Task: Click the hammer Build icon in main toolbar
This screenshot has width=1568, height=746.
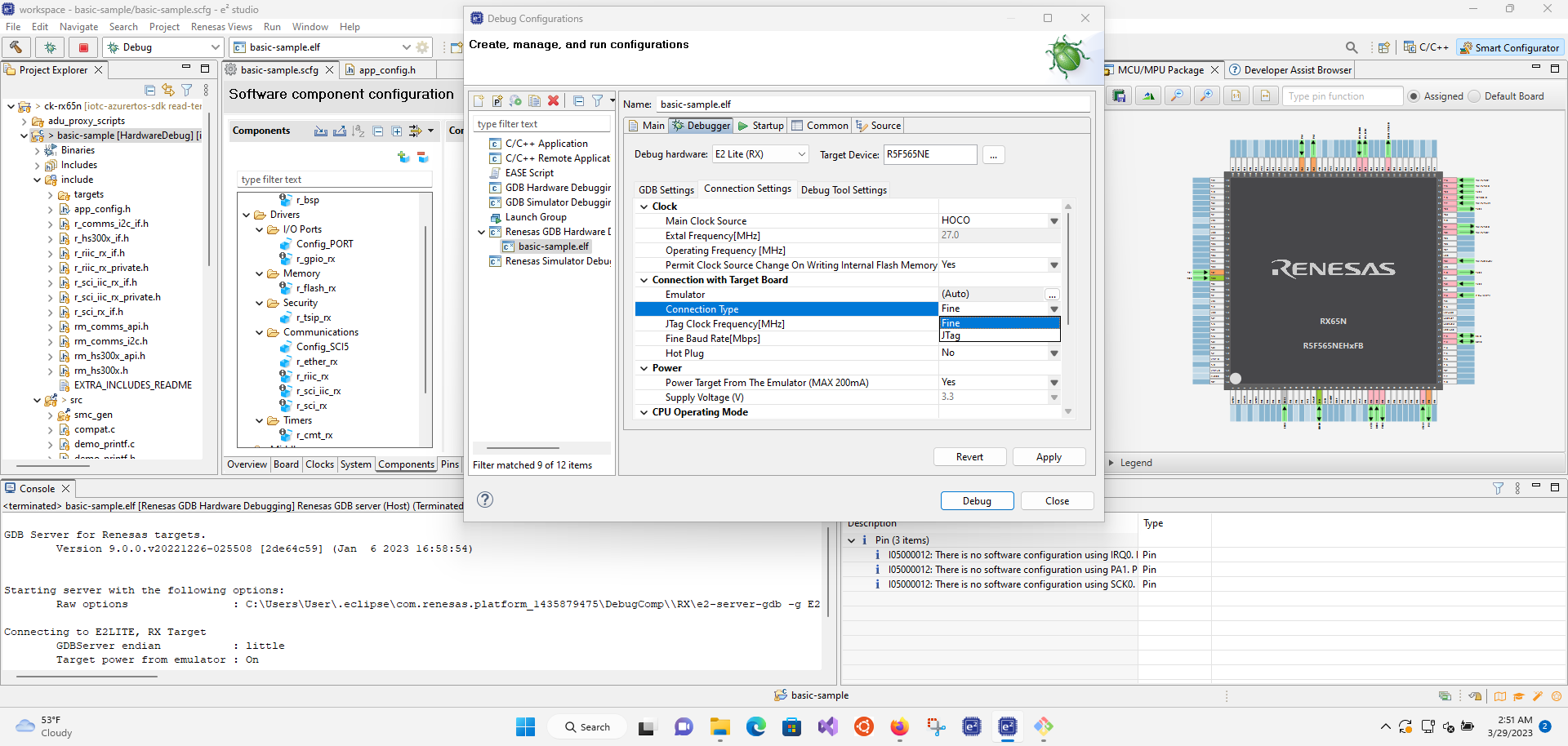Action: click(x=16, y=47)
